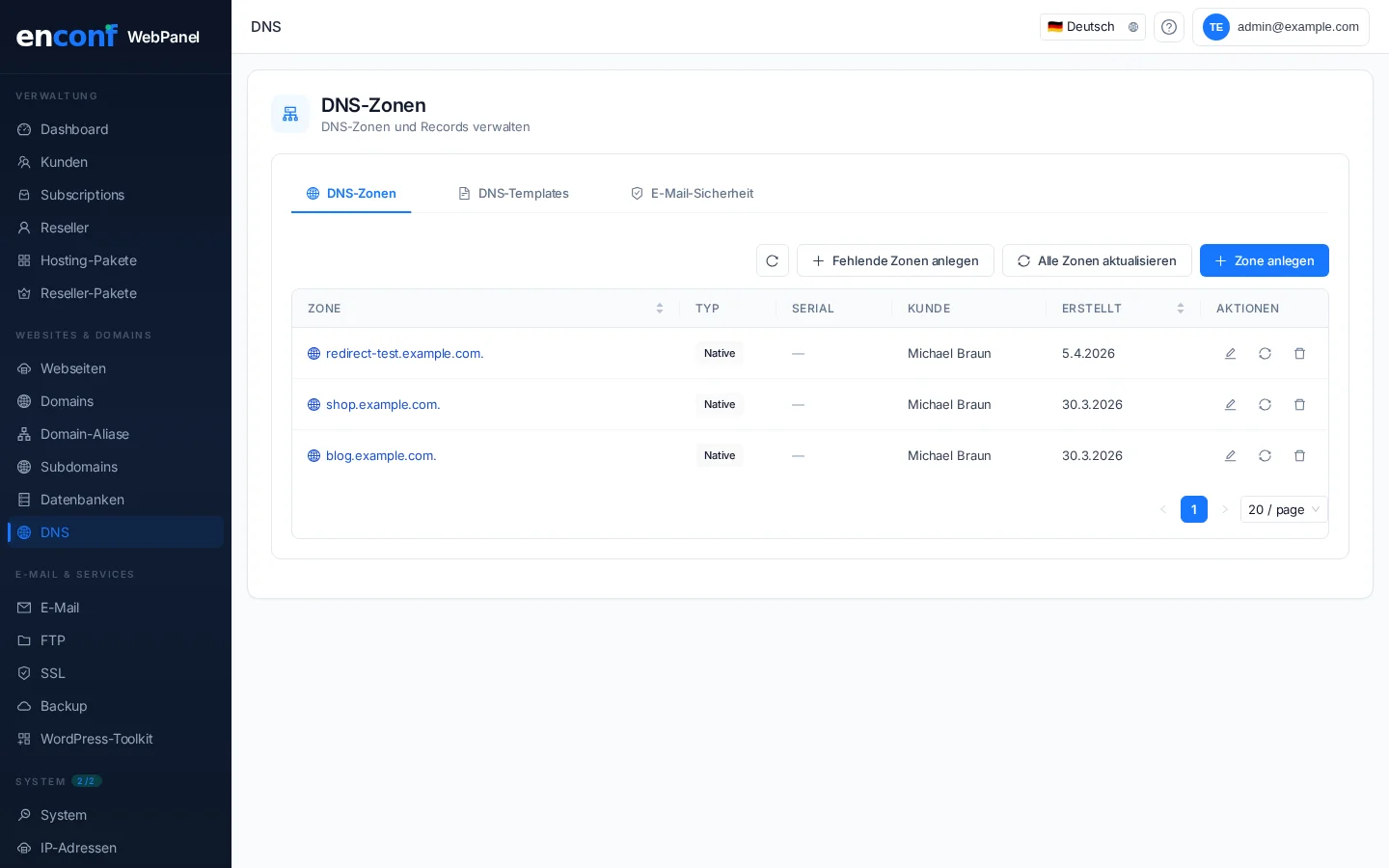Click the trash icon for blog.example.com

point(1299,456)
